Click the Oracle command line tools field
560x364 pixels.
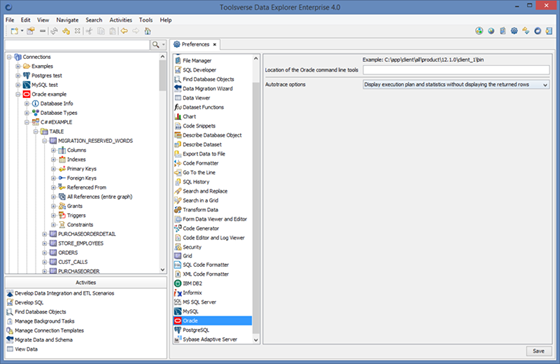click(x=456, y=70)
